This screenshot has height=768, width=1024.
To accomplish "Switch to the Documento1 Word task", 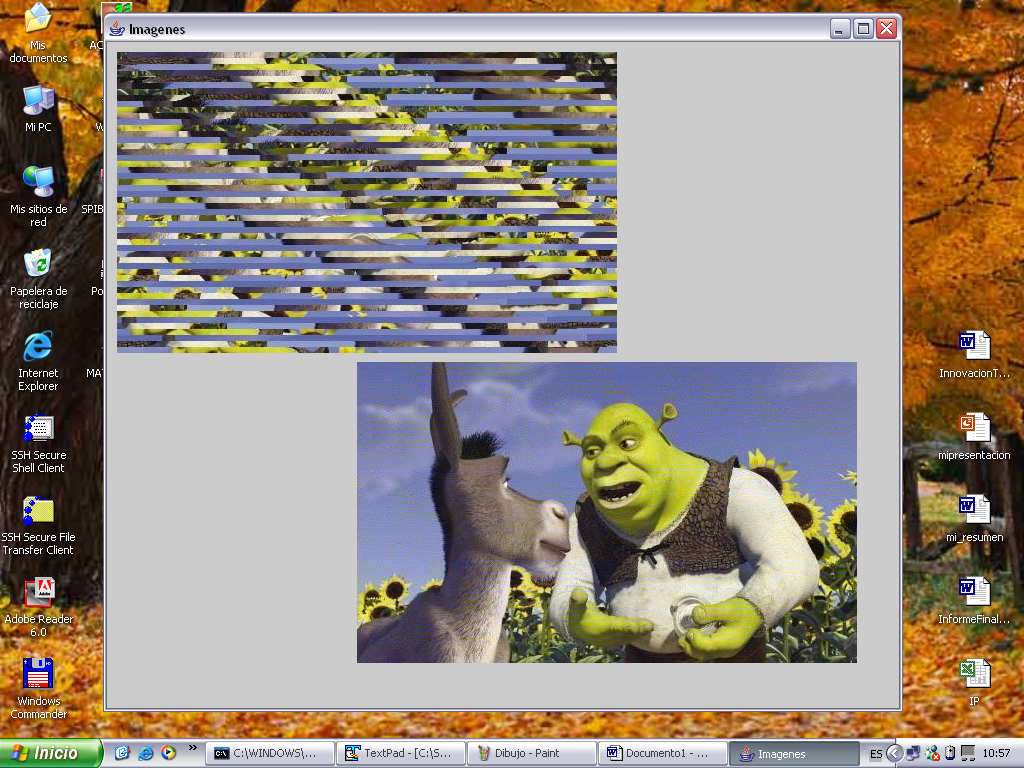I will pos(662,753).
